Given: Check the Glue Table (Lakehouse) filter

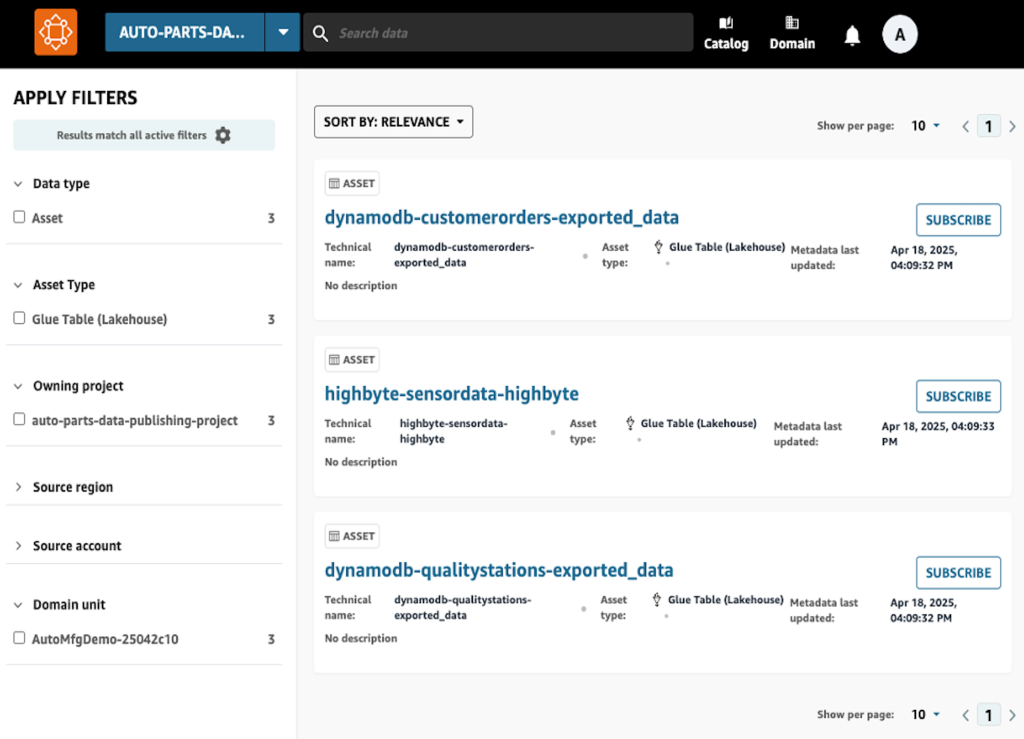Looking at the screenshot, I should [x=20, y=318].
